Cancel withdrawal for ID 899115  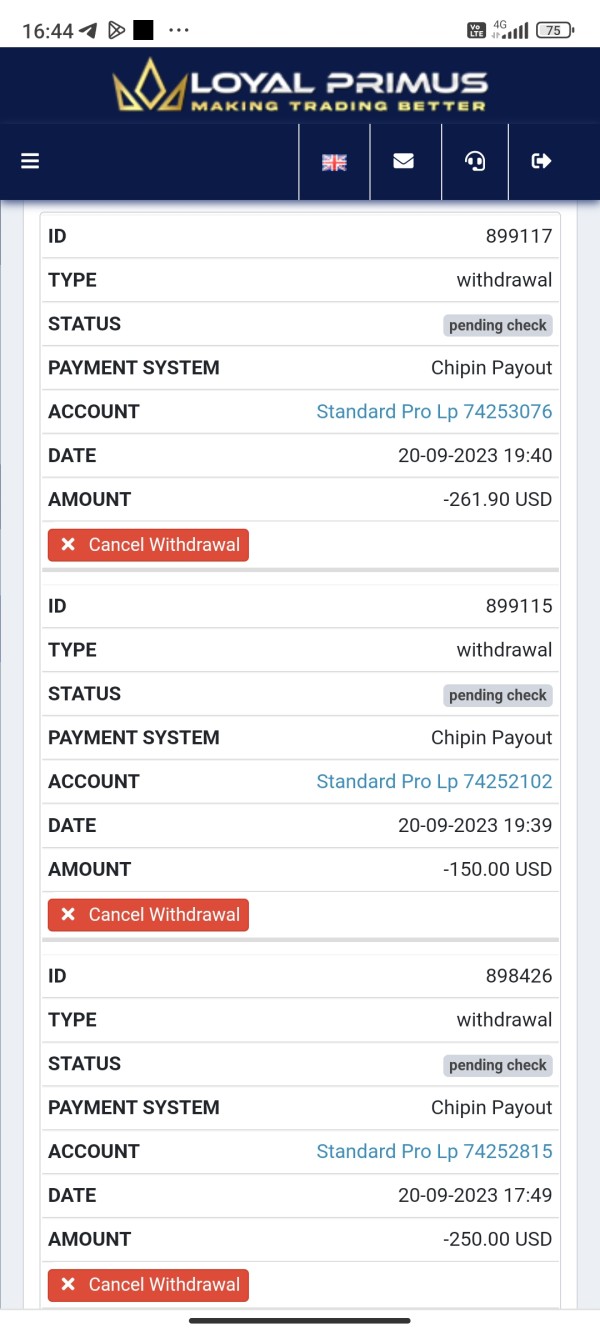click(148, 915)
